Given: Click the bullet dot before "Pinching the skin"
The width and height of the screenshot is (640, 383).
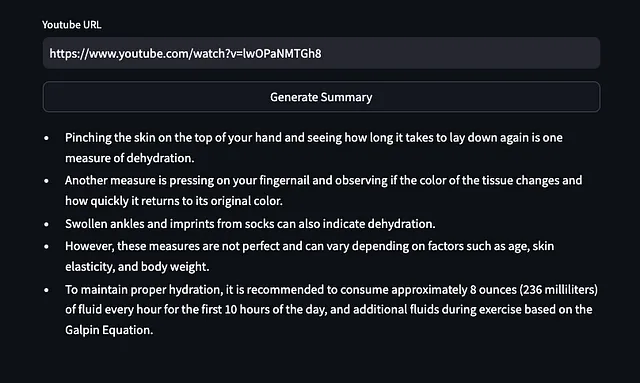Looking at the screenshot, I should tap(46, 138).
